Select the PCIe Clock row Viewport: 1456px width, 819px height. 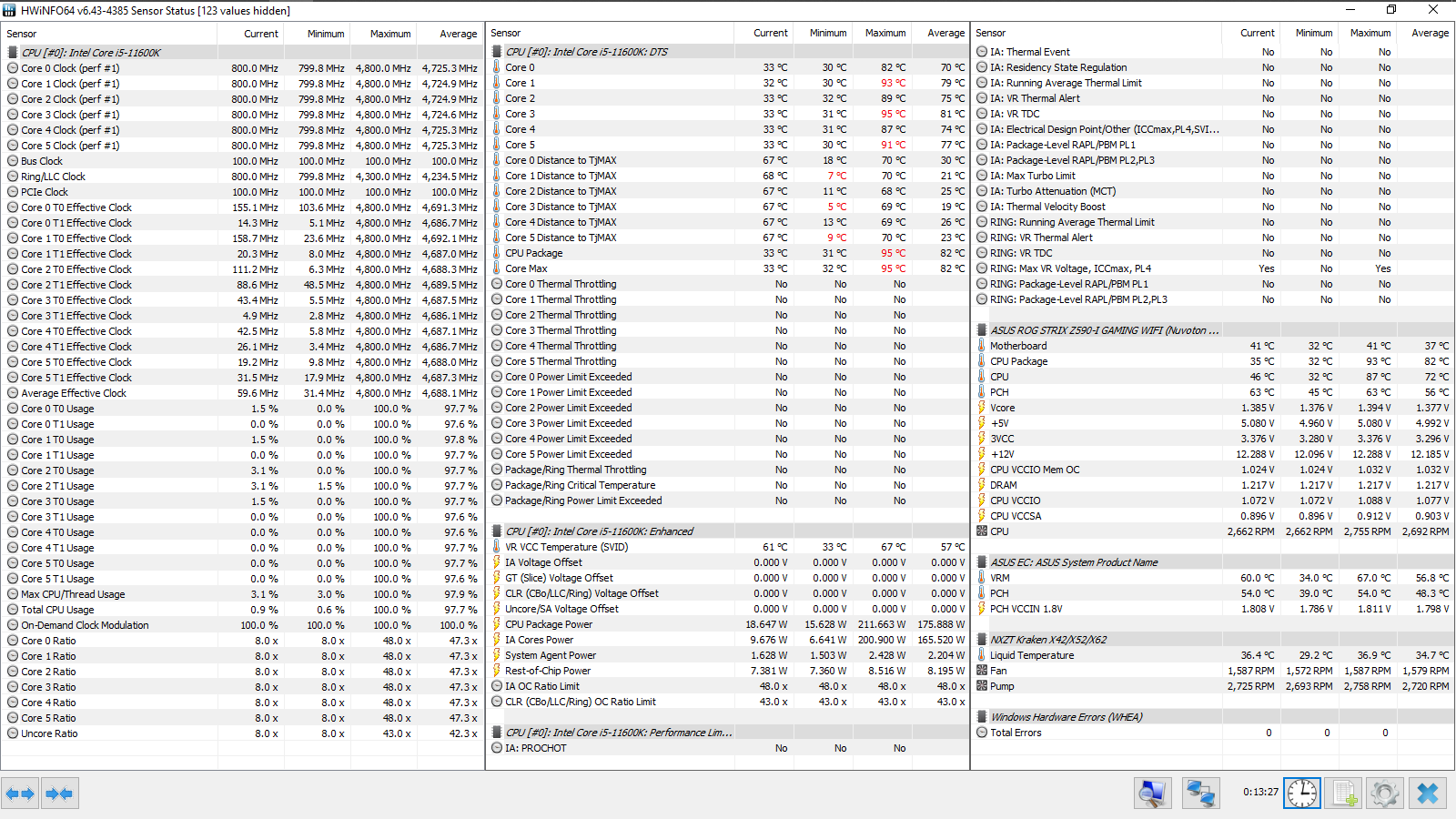(x=242, y=192)
